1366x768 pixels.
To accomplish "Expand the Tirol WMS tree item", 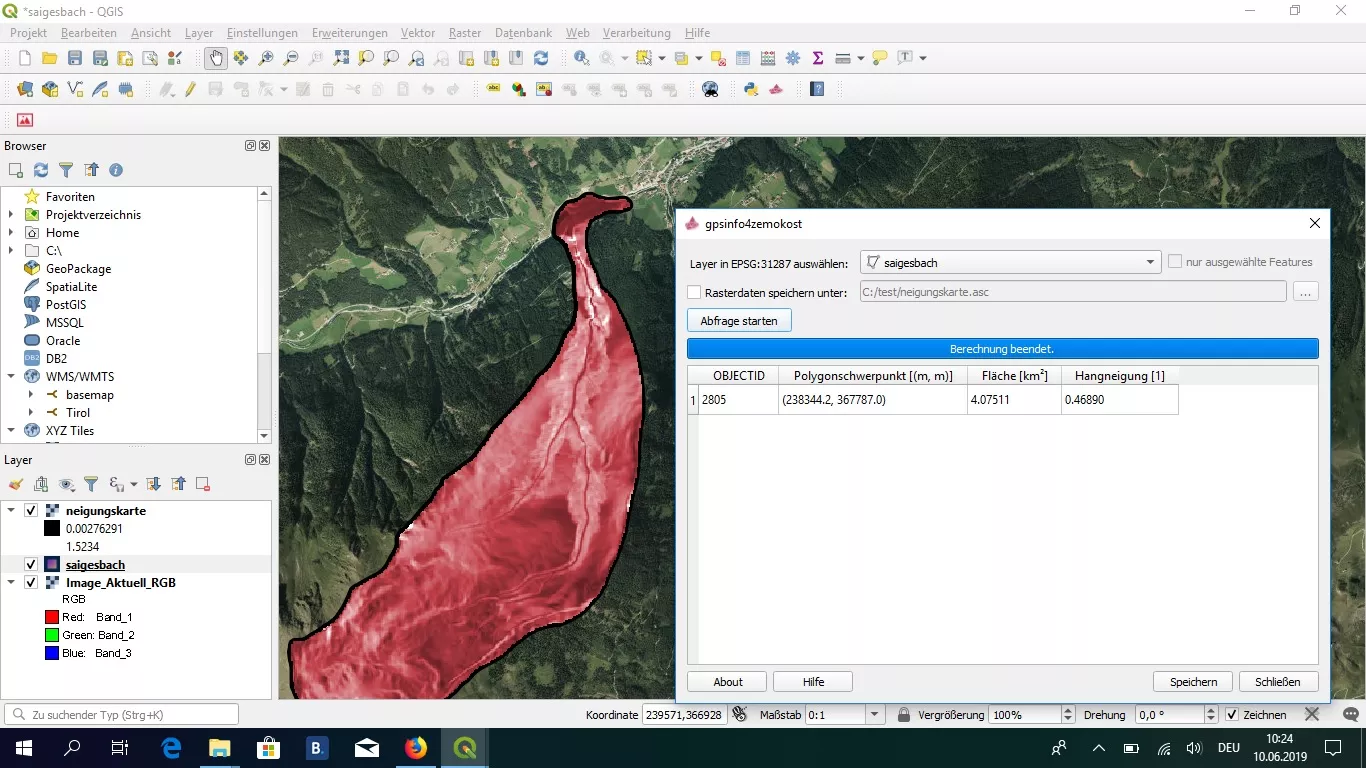I will (x=31, y=413).
